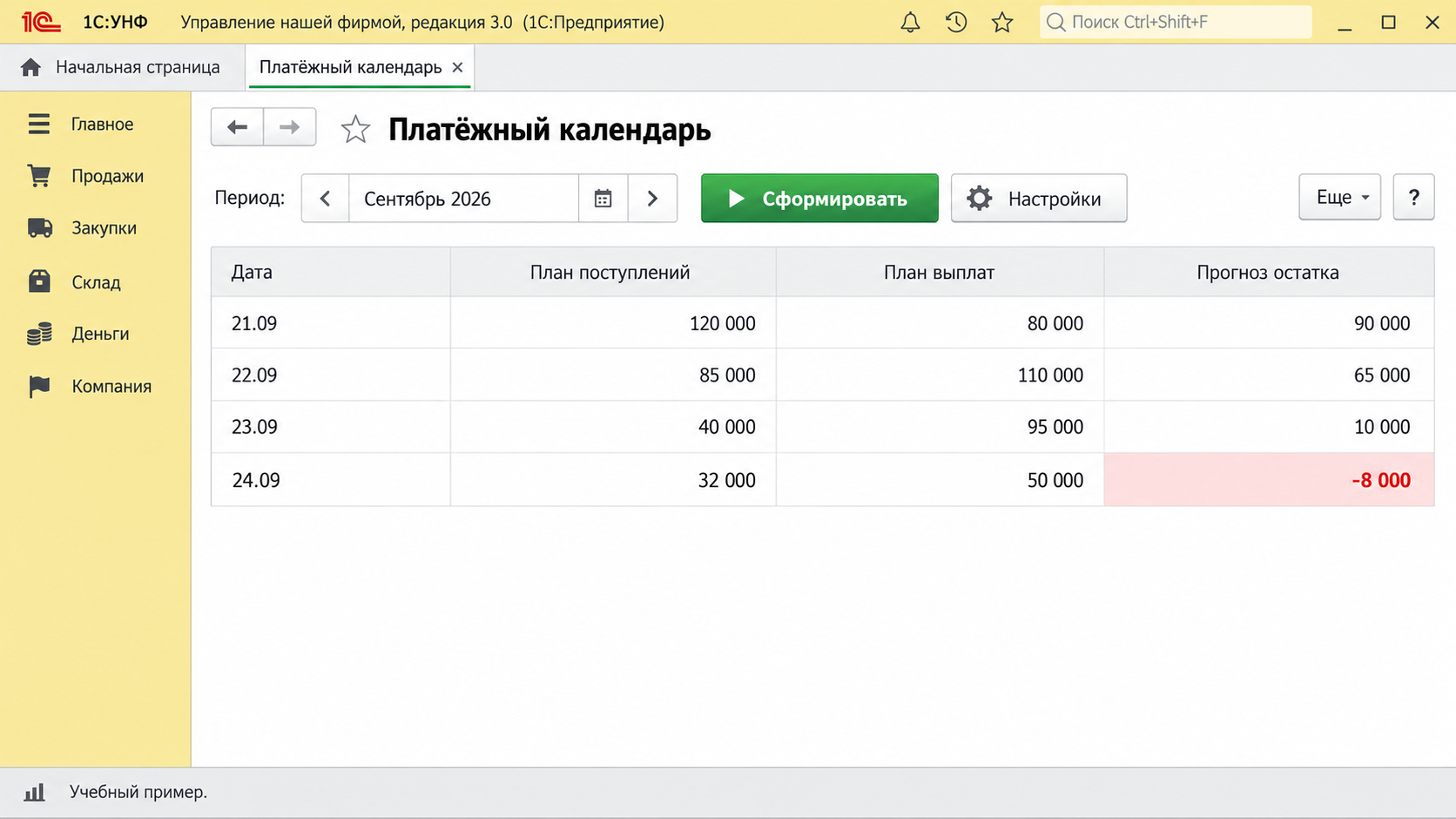This screenshot has height=819, width=1456.
Task: Click the Дата column header
Action: [x=331, y=272]
